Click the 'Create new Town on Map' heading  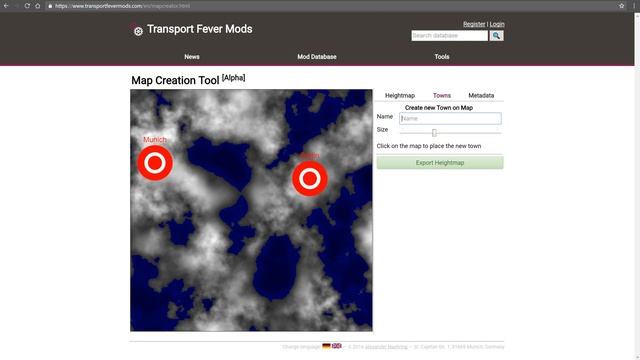tap(439, 108)
